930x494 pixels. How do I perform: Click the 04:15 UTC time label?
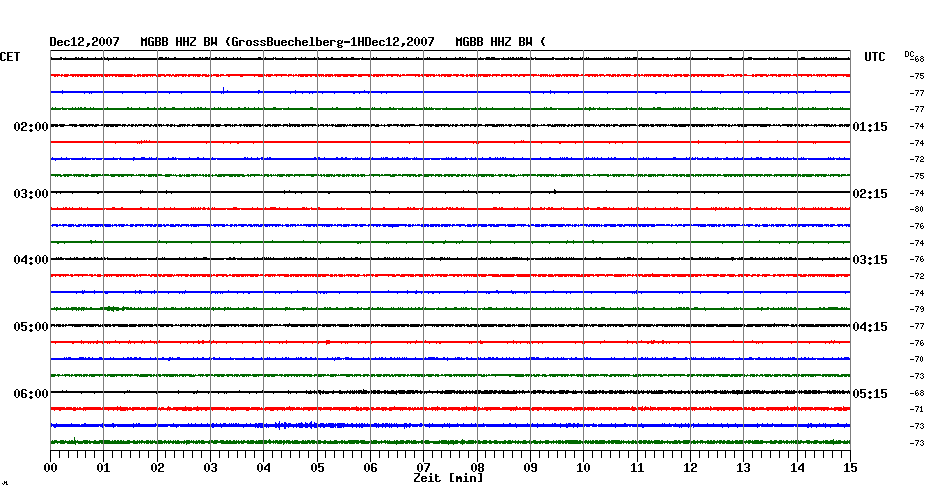870,327
